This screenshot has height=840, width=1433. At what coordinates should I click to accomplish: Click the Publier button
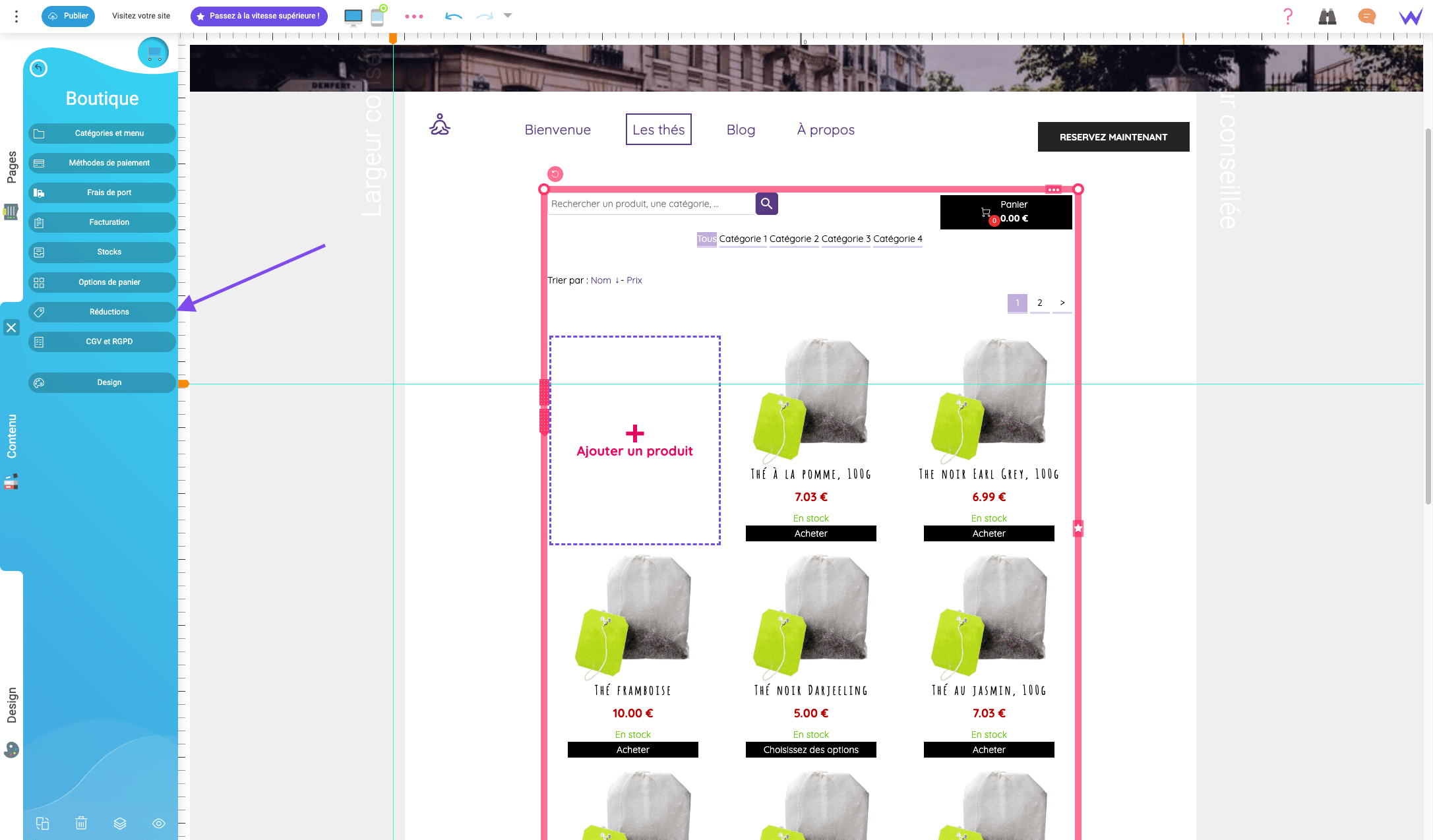pyautogui.click(x=68, y=16)
